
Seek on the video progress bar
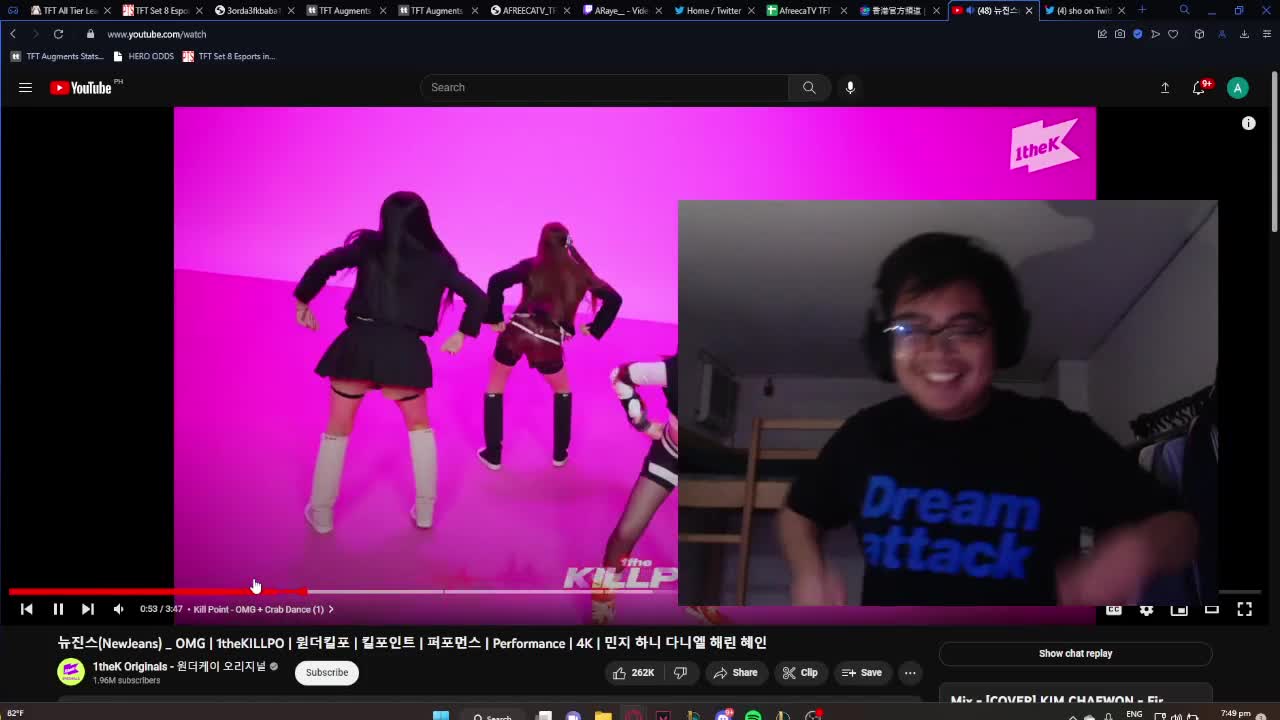tap(635, 592)
